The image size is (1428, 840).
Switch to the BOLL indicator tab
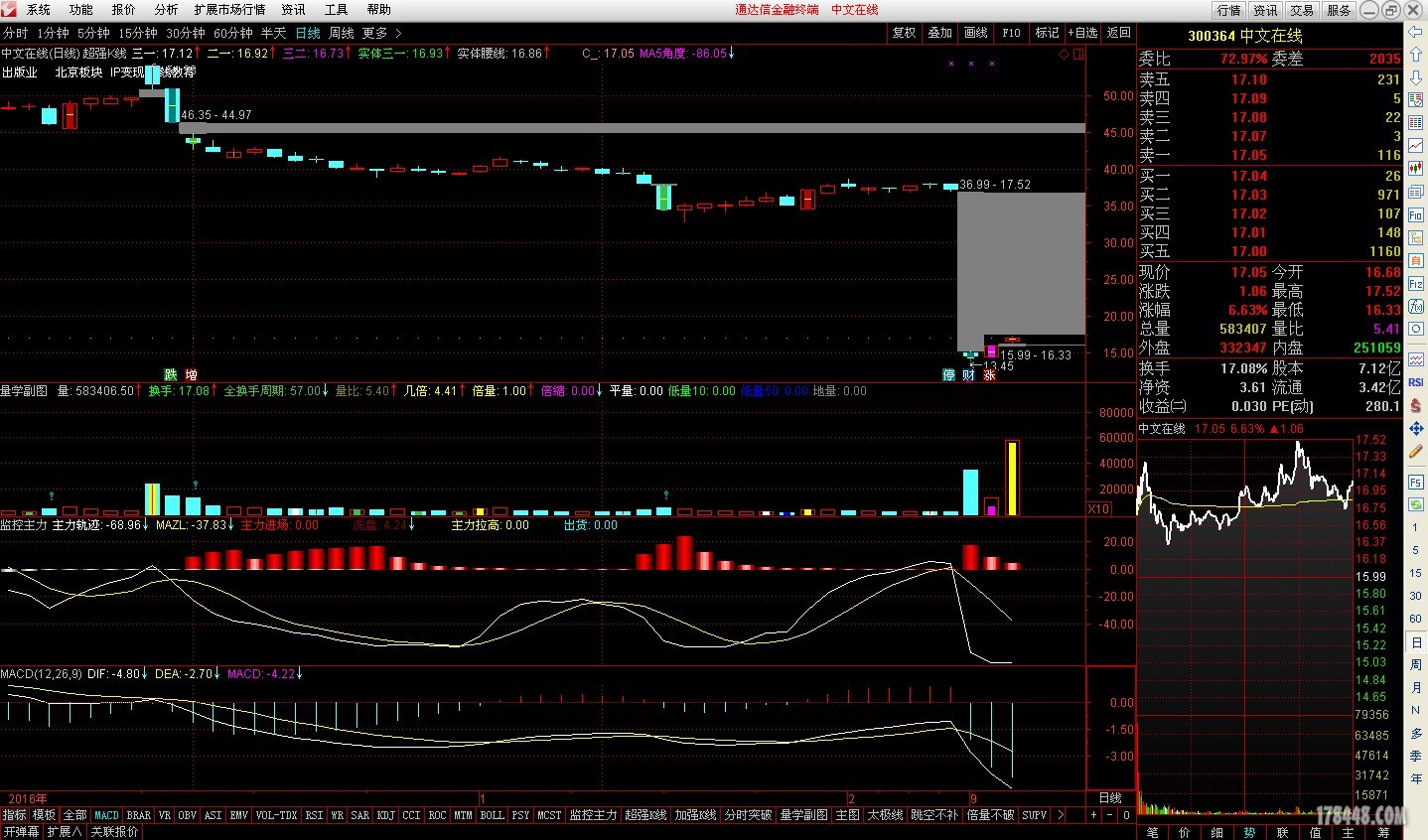click(492, 815)
